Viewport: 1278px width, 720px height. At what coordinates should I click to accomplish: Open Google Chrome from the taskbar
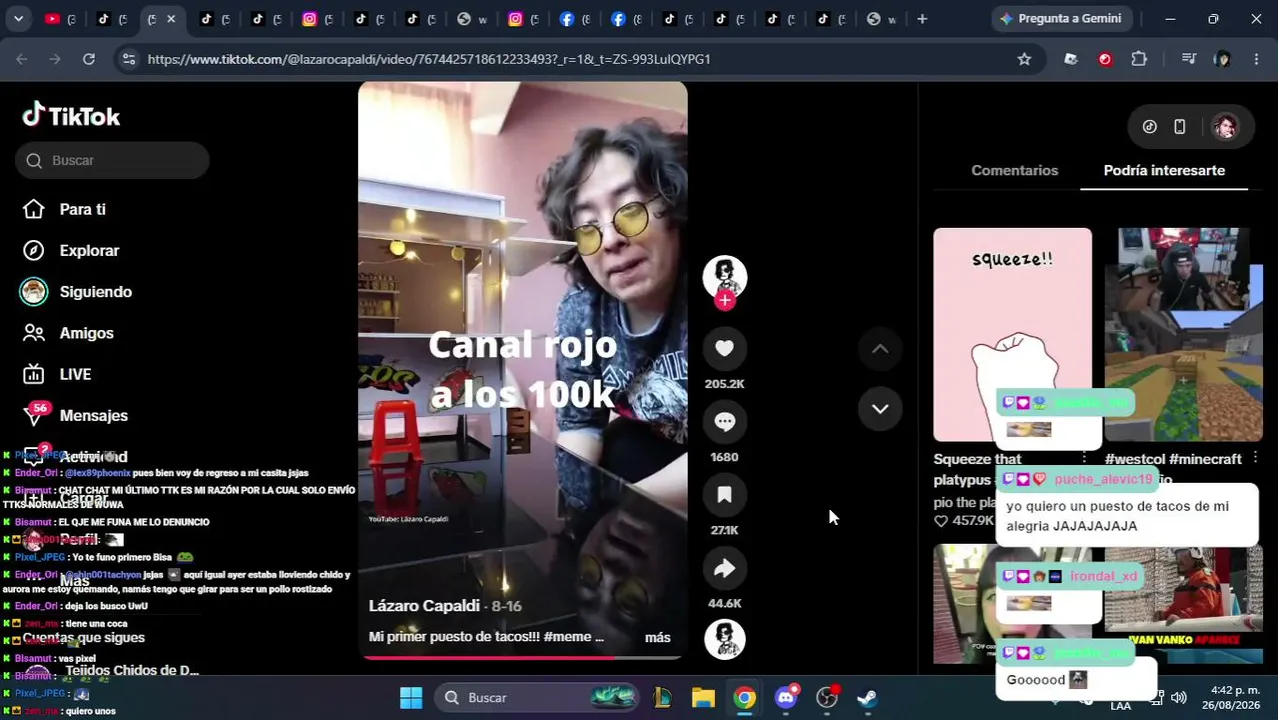coord(745,697)
